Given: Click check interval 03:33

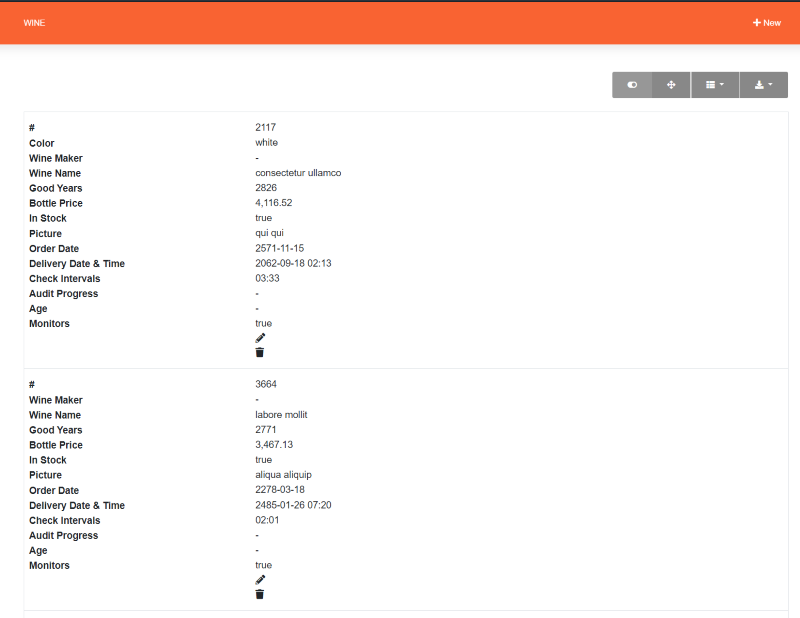Looking at the screenshot, I should (267, 279).
